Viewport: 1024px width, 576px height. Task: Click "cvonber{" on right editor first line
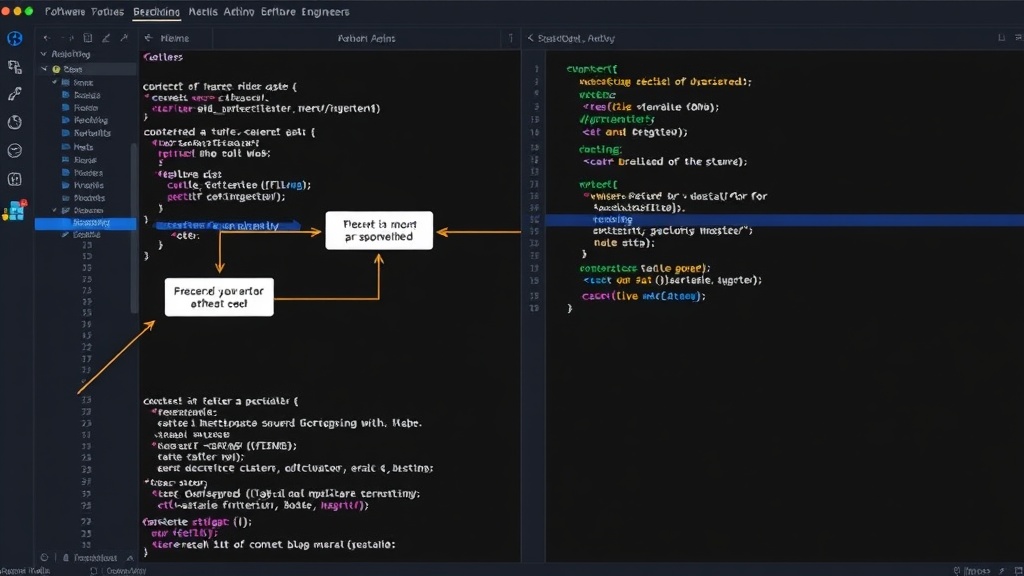point(592,69)
